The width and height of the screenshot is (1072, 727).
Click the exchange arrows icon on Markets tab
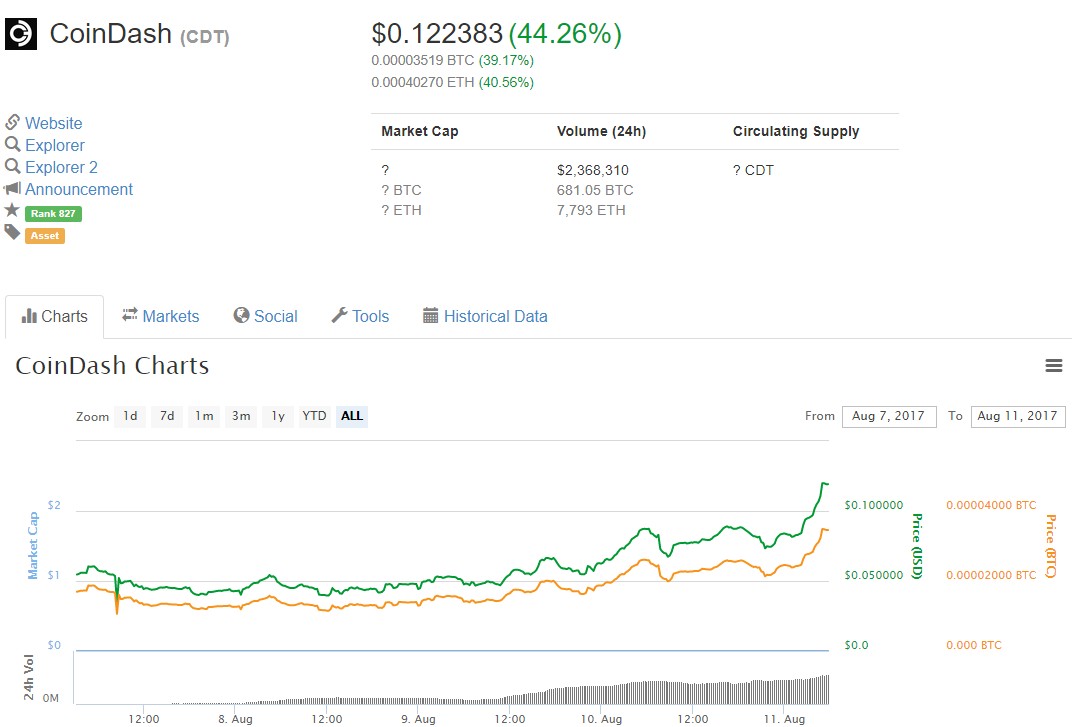(x=130, y=315)
